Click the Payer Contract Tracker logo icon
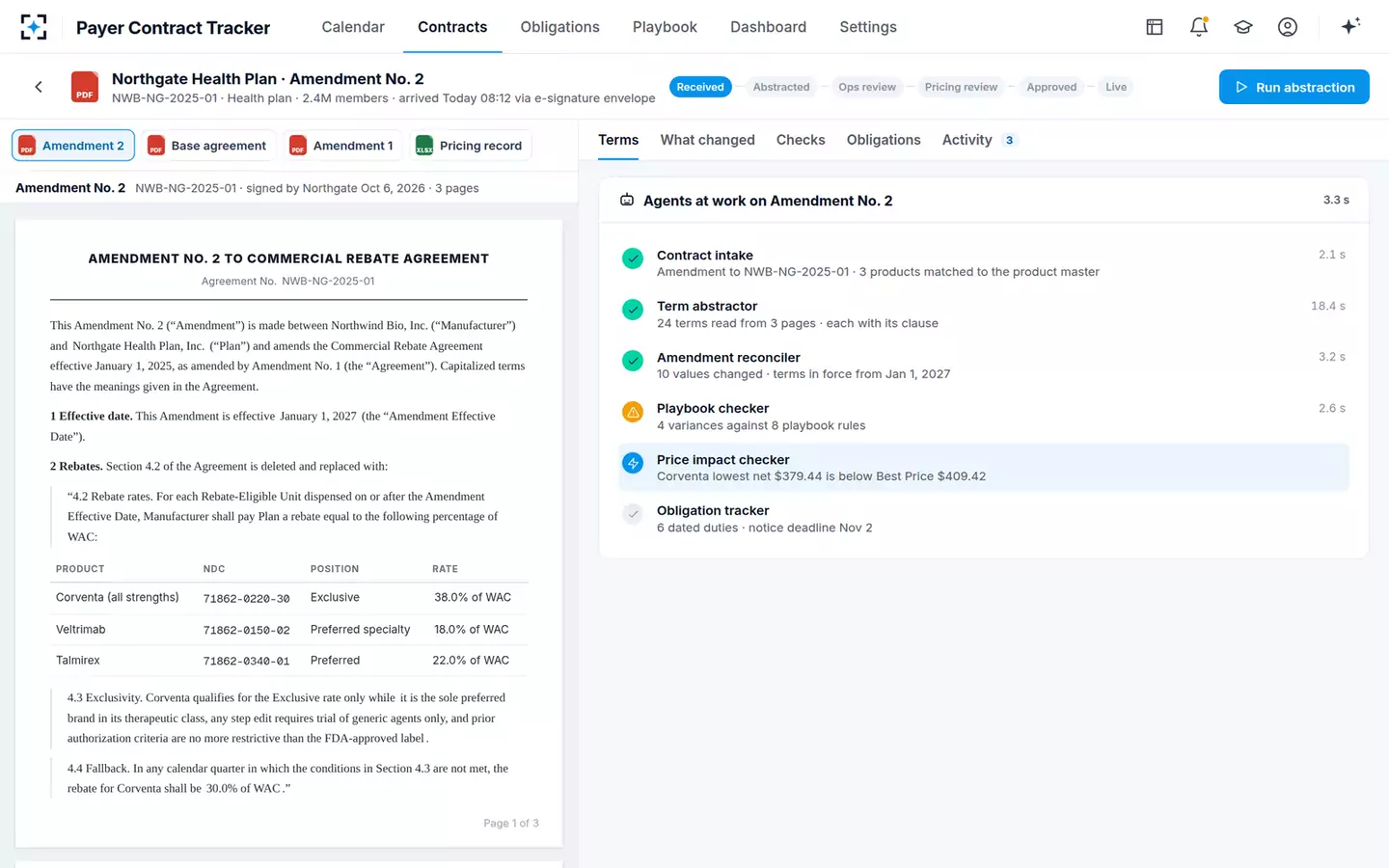 pyautogui.click(x=34, y=27)
